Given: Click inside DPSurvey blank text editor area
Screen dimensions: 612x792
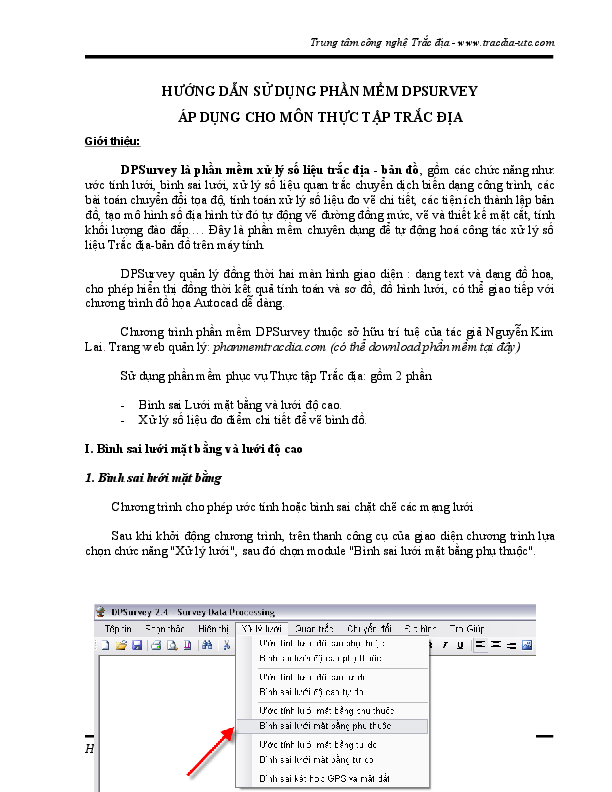Looking at the screenshot, I should pyautogui.click(x=167, y=722).
